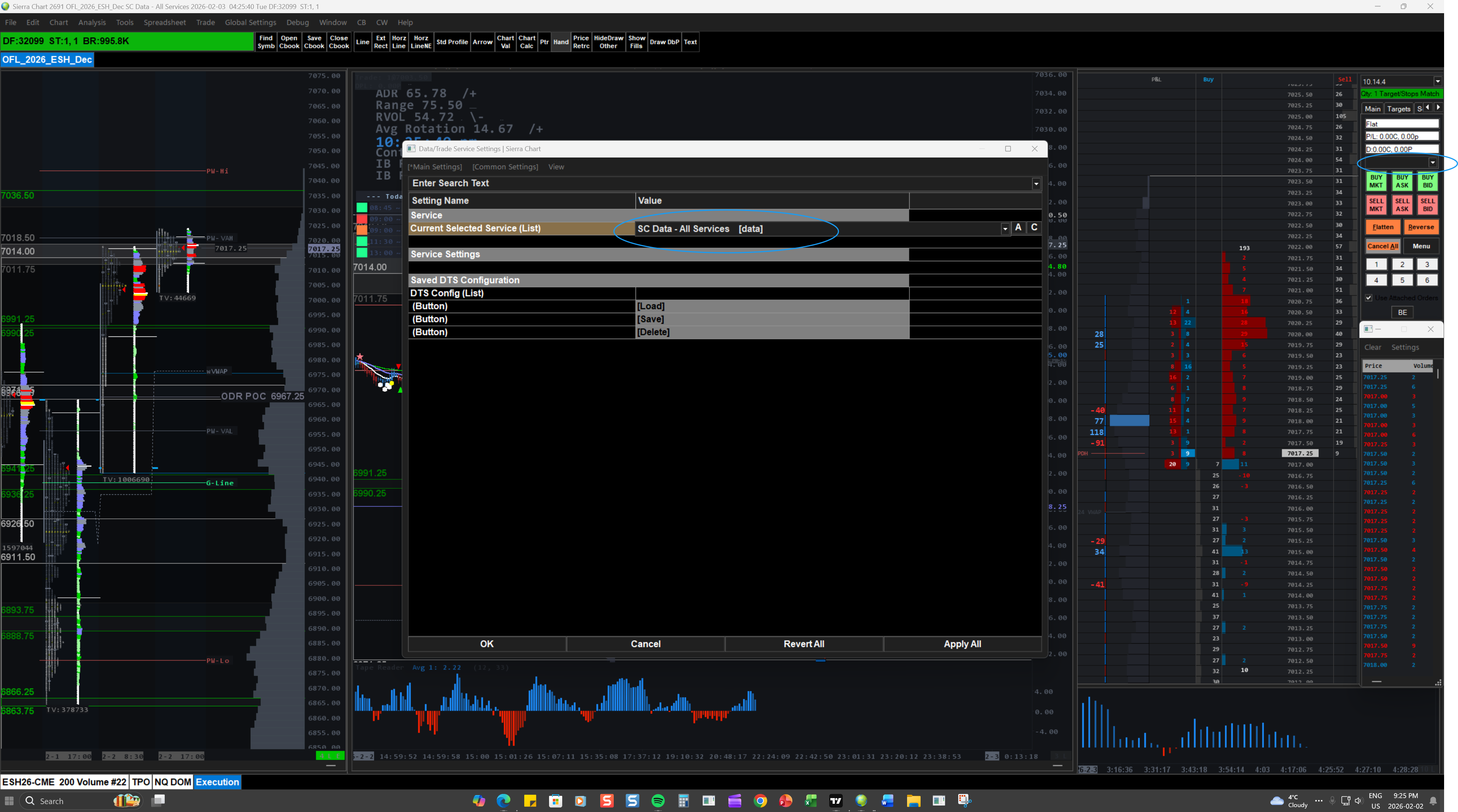Open TradingView from the taskbar
Viewport: 1458px width, 812px height.
(x=835, y=801)
